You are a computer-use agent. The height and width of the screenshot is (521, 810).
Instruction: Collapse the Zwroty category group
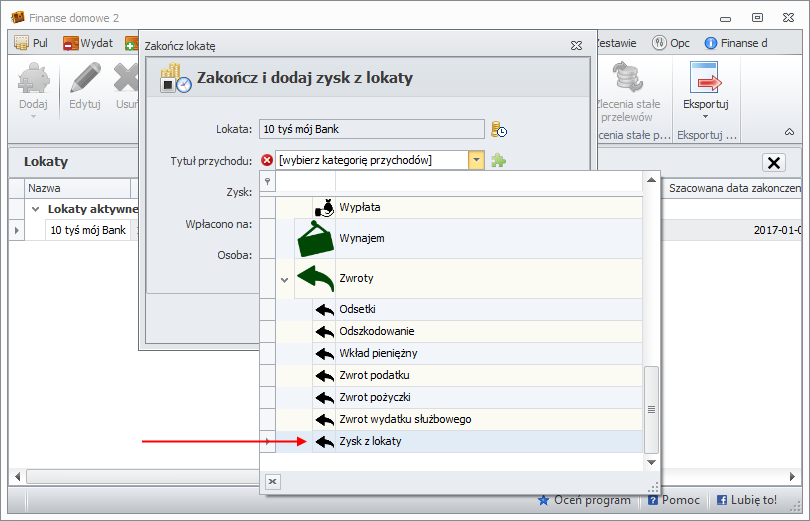[285, 280]
